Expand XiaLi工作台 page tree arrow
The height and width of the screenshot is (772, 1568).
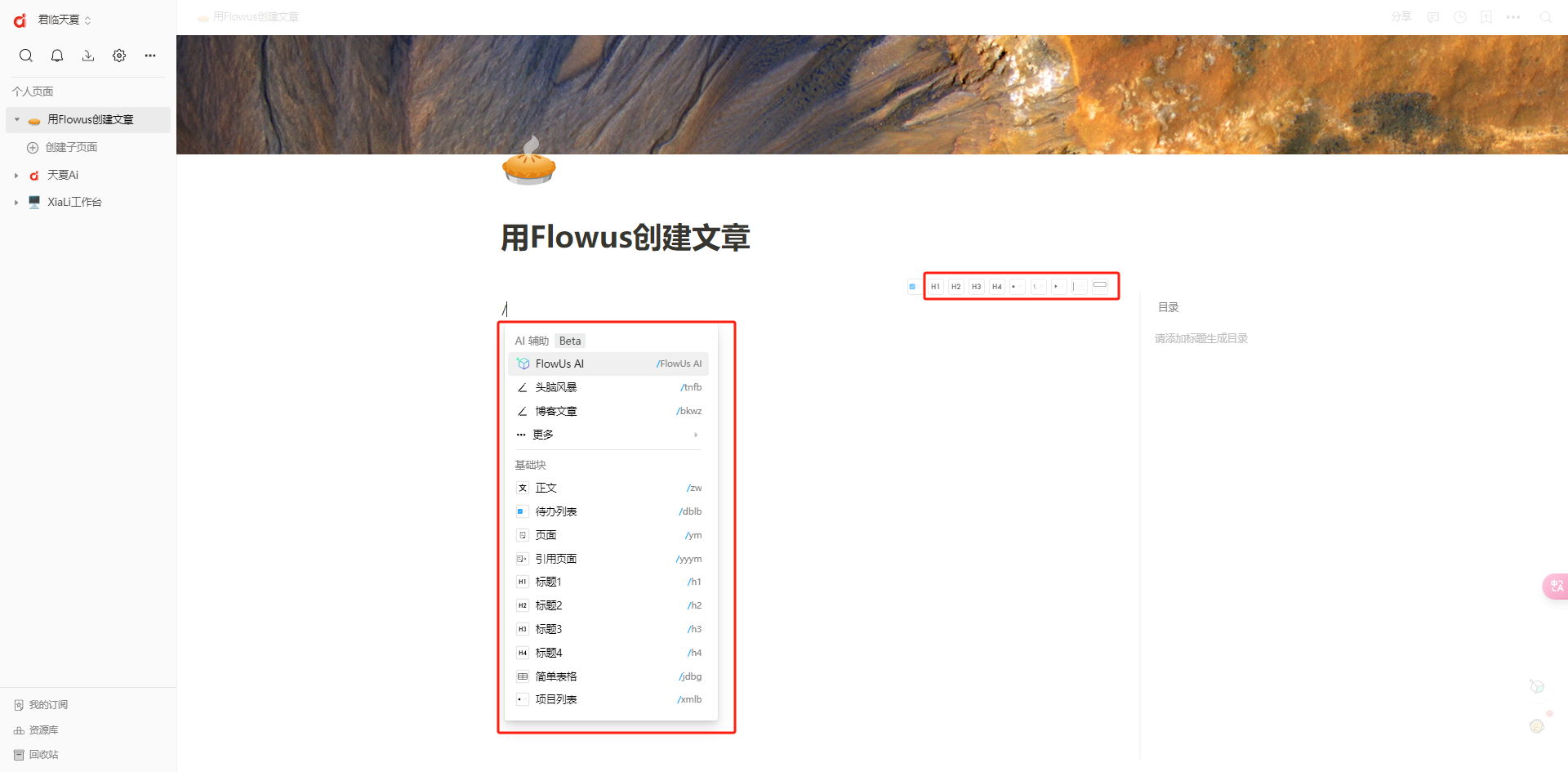(x=16, y=203)
